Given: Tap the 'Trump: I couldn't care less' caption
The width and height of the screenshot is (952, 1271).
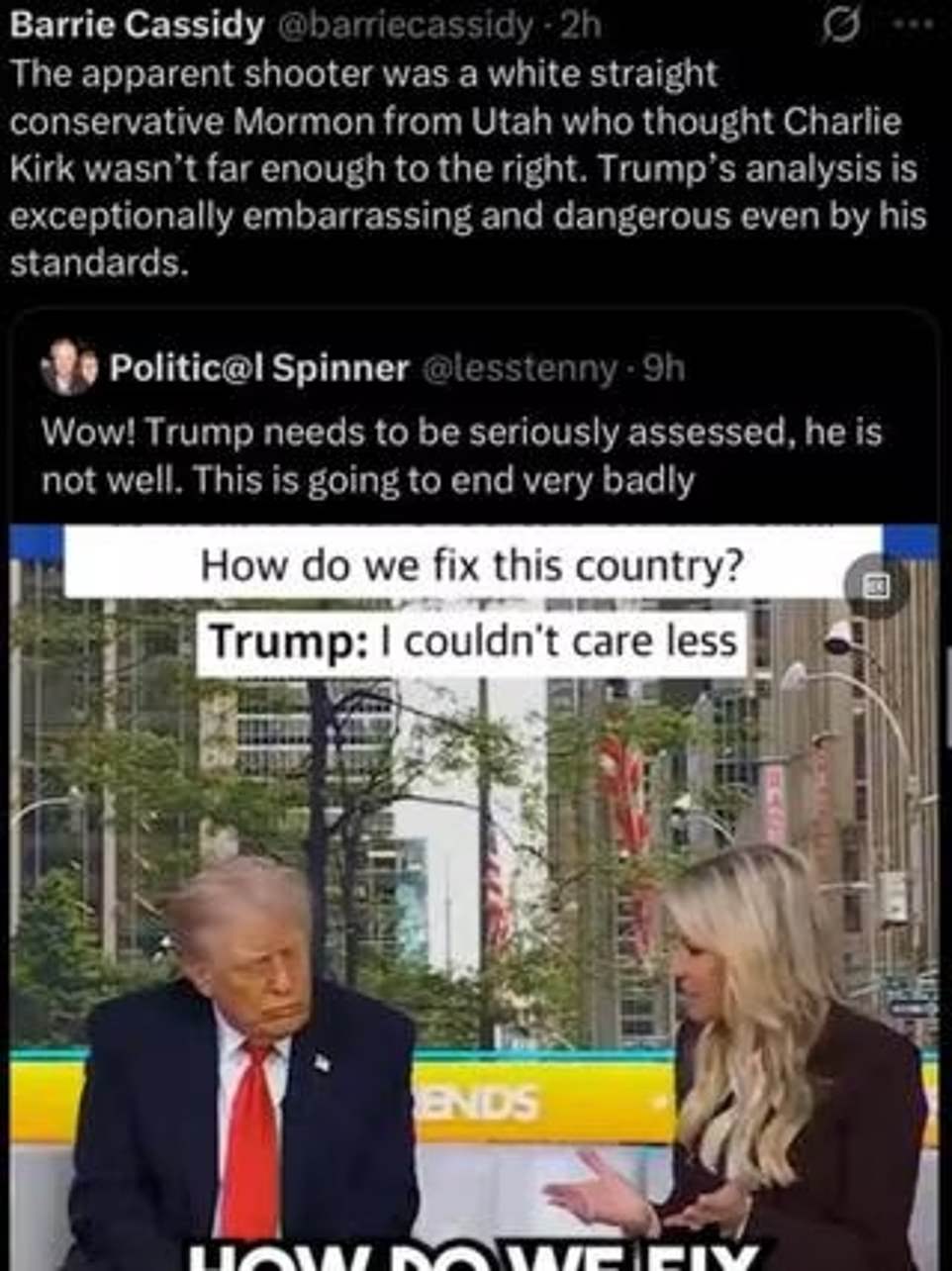Looking at the screenshot, I should (472, 642).
